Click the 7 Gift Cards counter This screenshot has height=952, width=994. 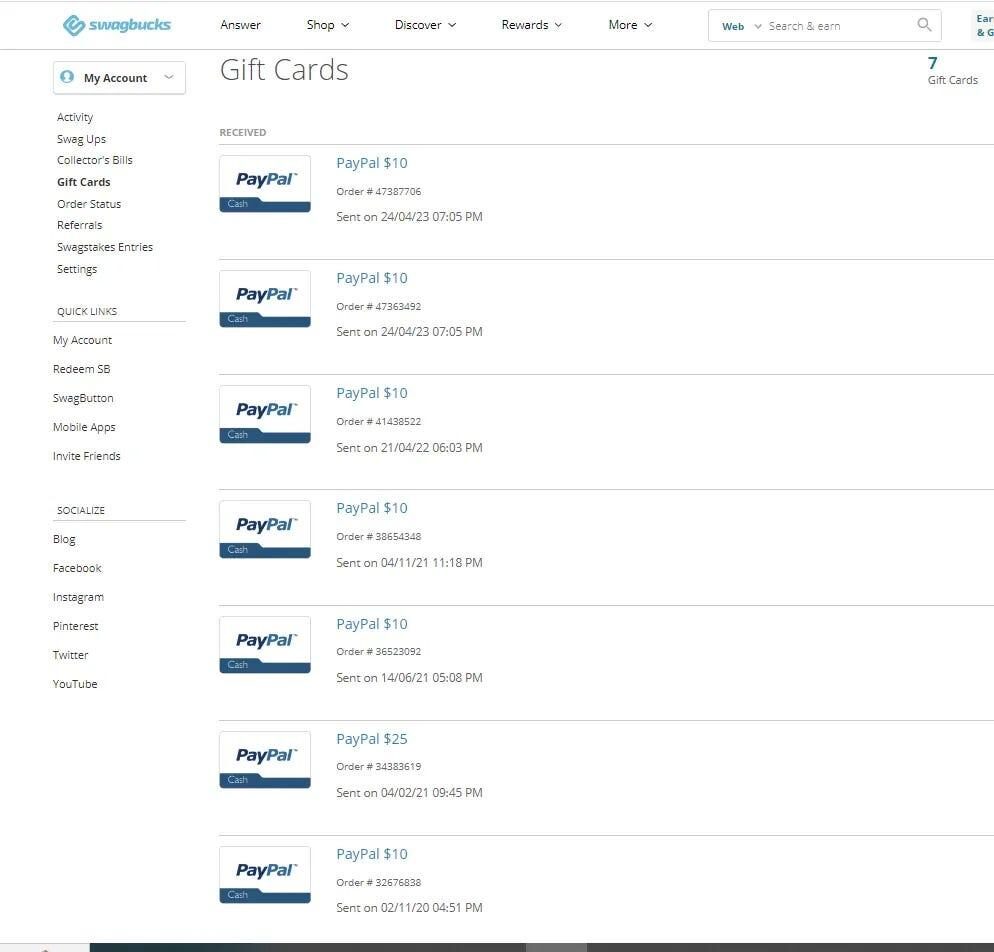(952, 71)
